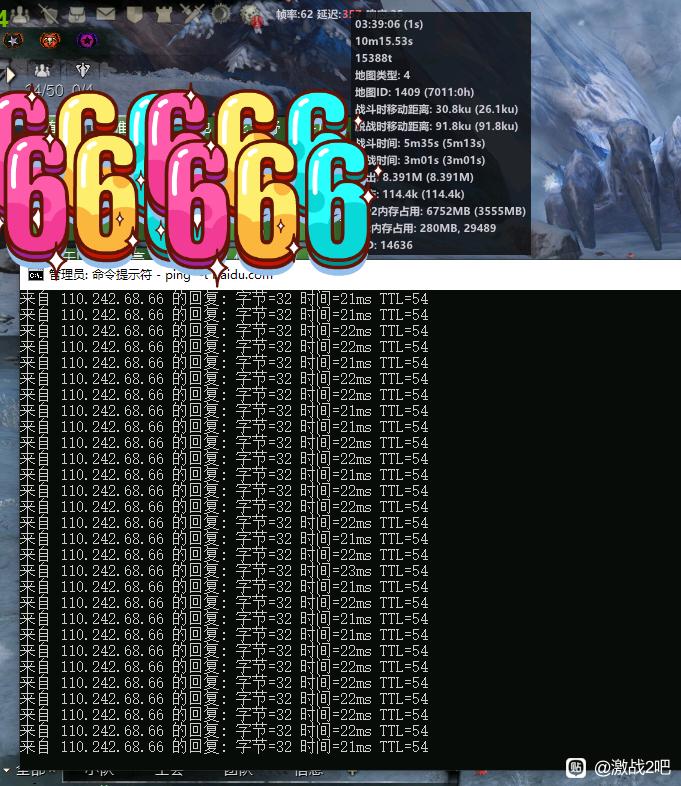This screenshot has width=681, height=786.
Task: Click the purple star buff icon
Action: coord(87,41)
